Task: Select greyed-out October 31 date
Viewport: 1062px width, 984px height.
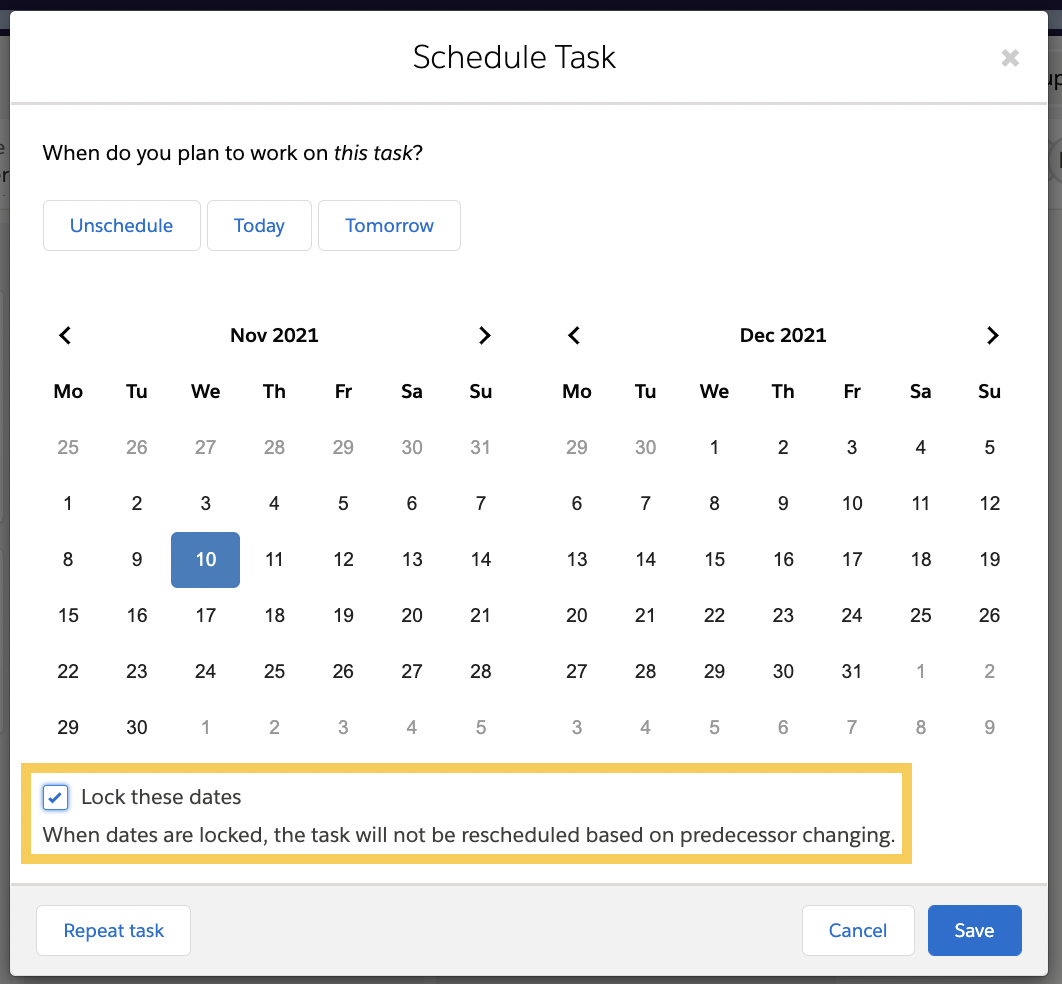Action: coord(480,447)
